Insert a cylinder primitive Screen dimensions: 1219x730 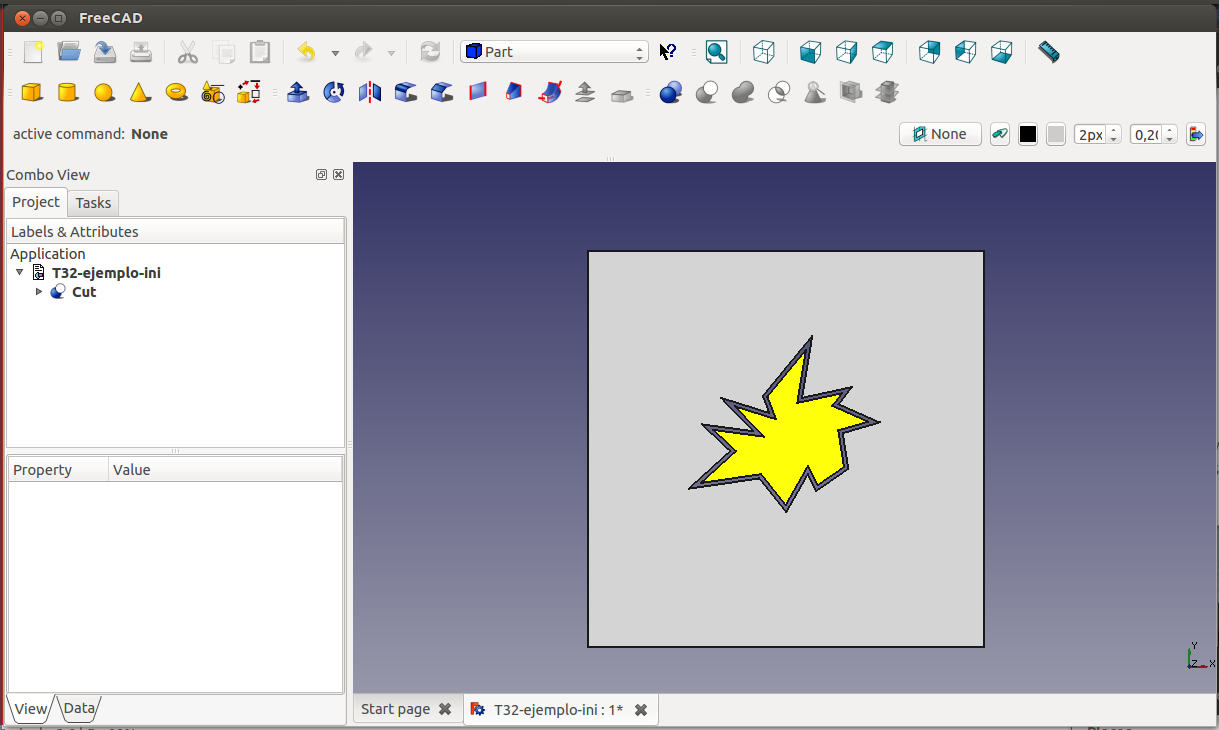click(67, 93)
